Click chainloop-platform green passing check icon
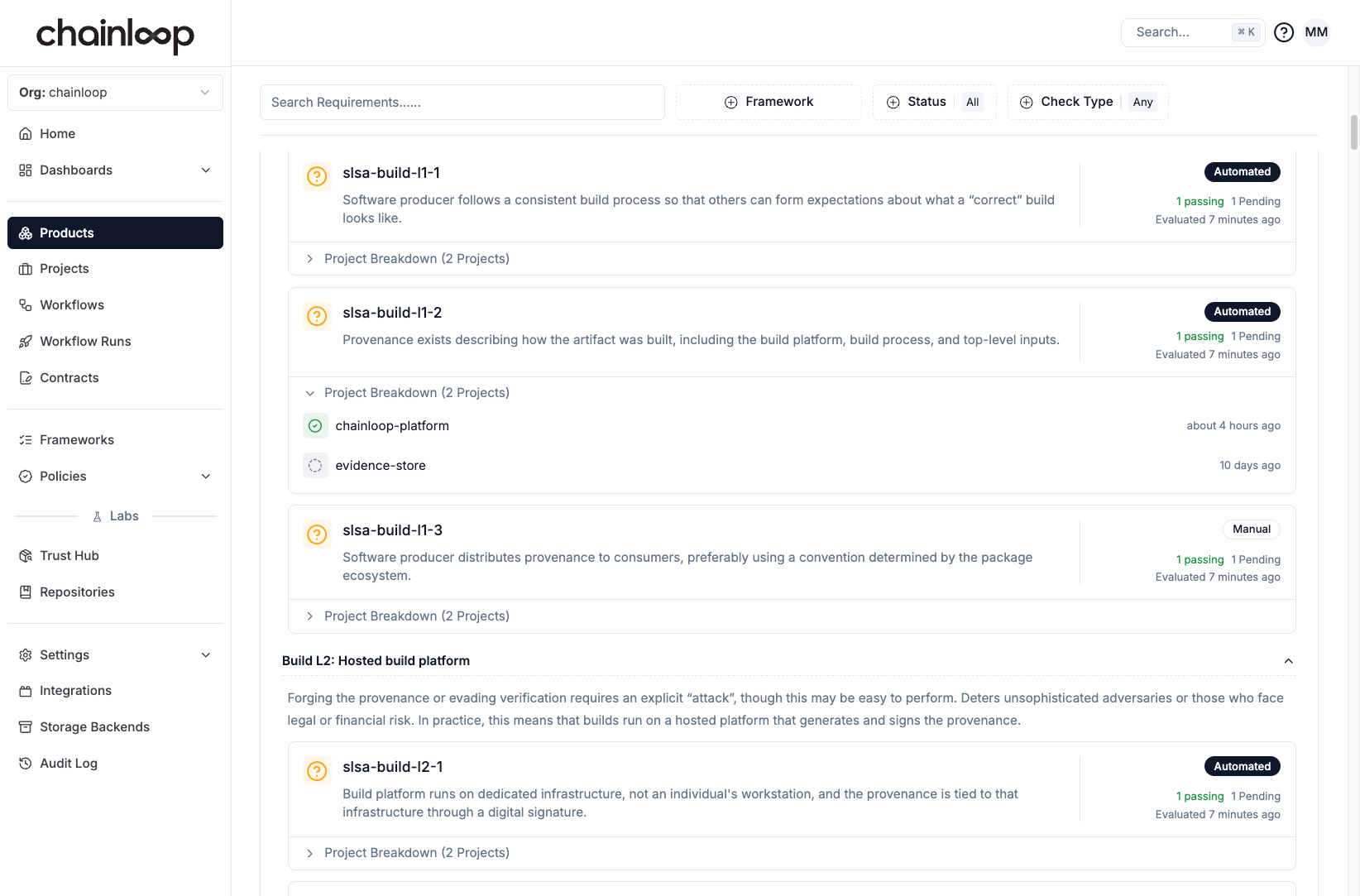Viewport: 1360px width, 896px height. 315,426
